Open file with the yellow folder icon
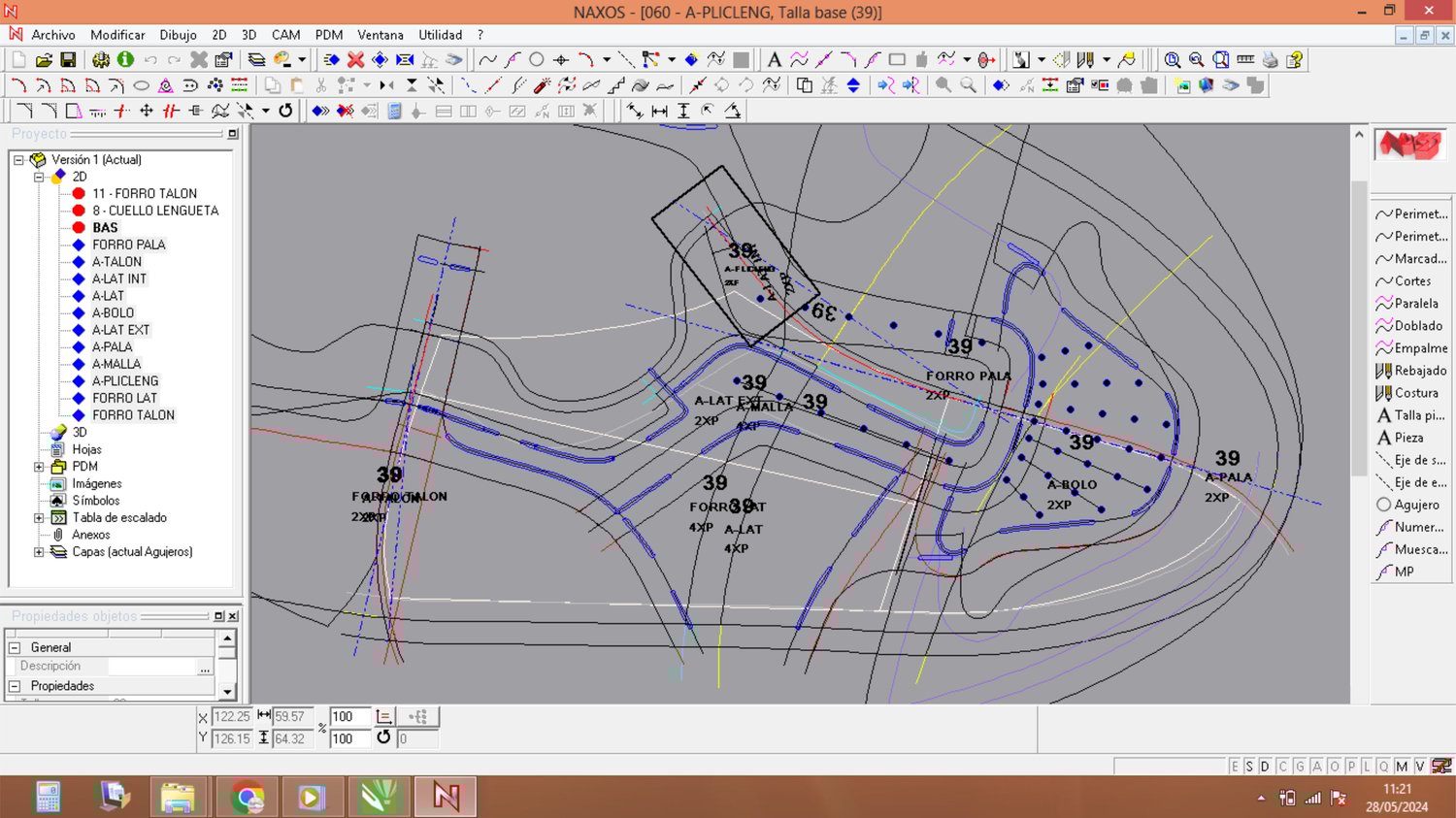The height and width of the screenshot is (818, 1456). (x=44, y=60)
